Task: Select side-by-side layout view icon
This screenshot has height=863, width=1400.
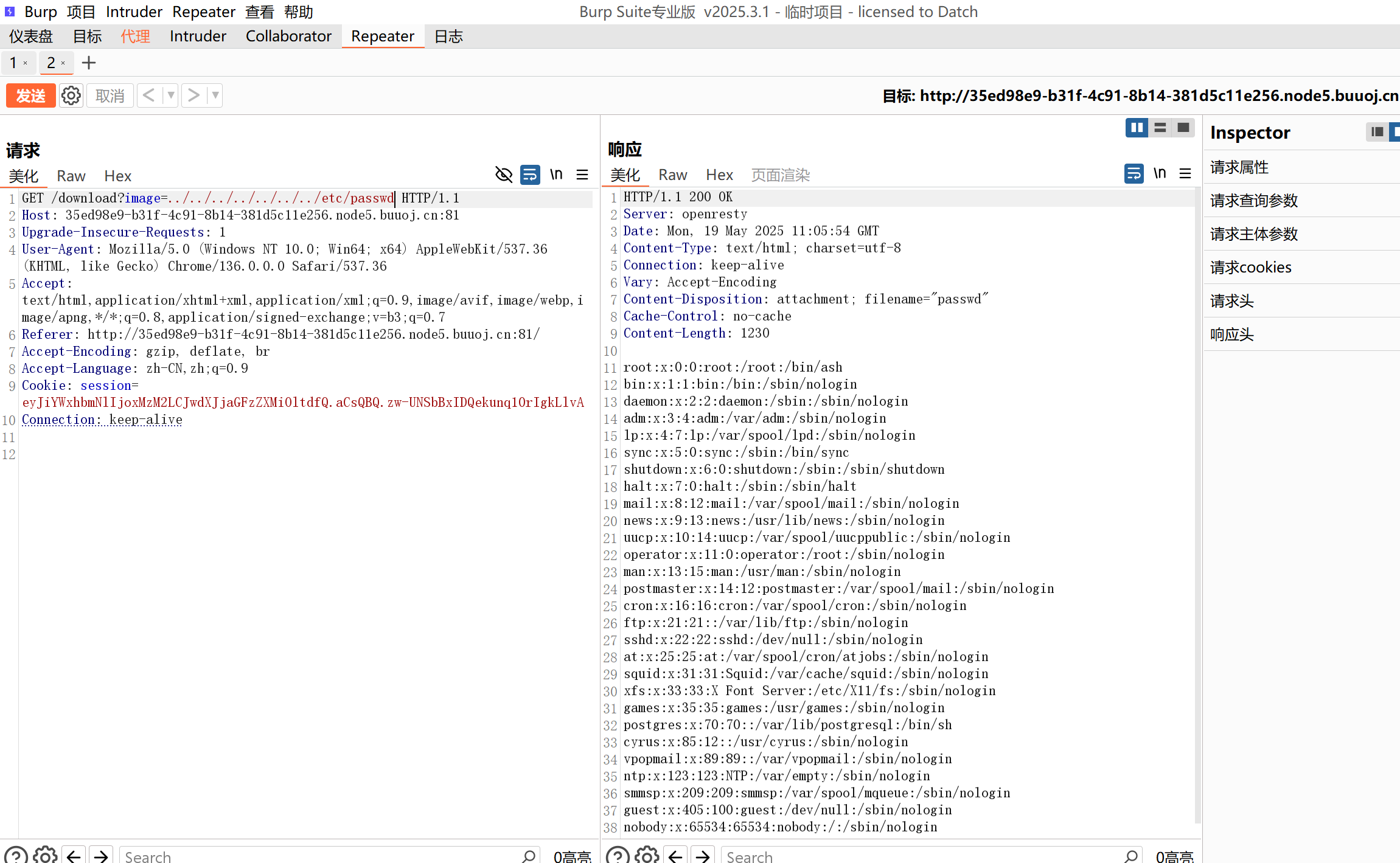Action: (x=1137, y=128)
